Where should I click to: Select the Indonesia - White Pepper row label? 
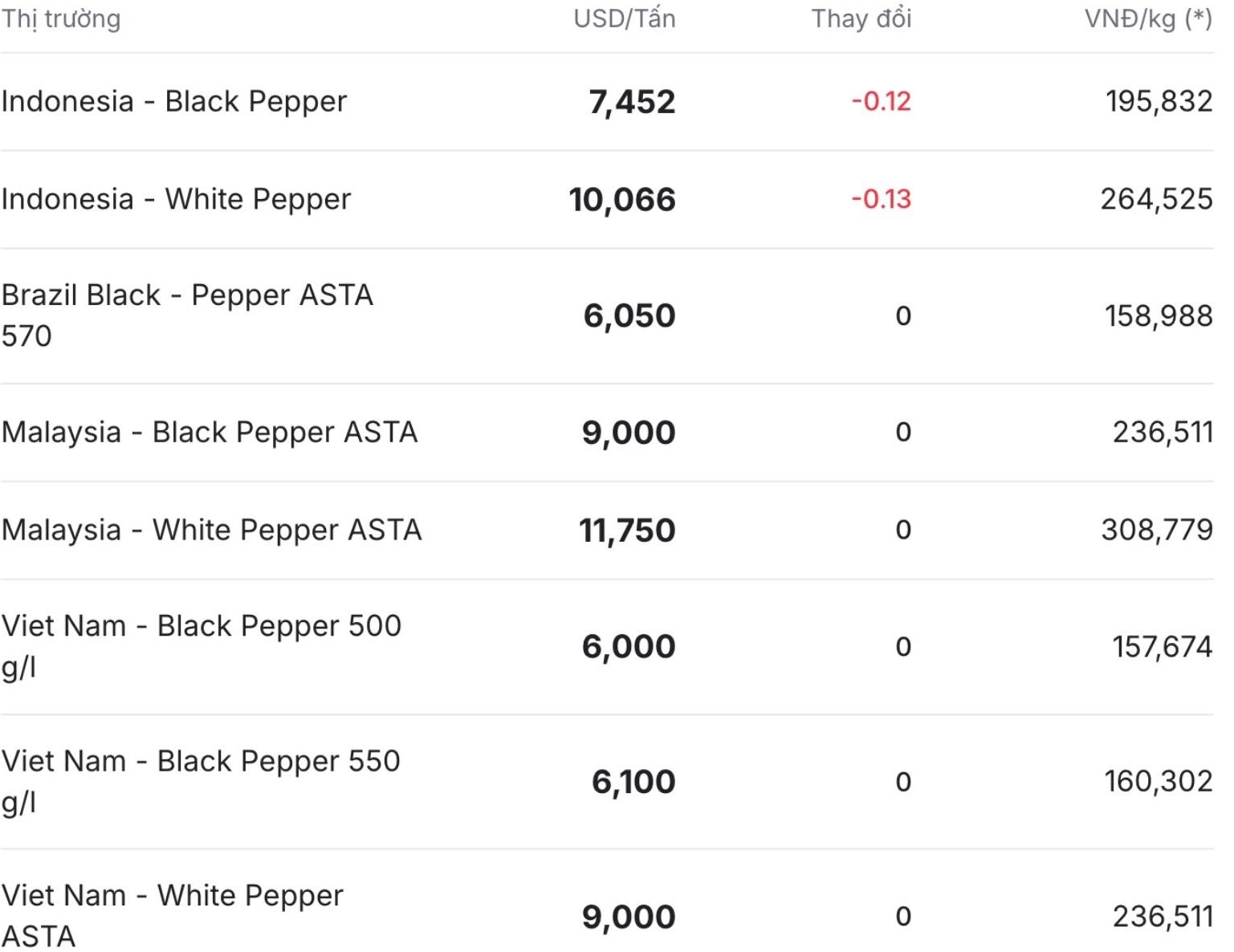(176, 200)
